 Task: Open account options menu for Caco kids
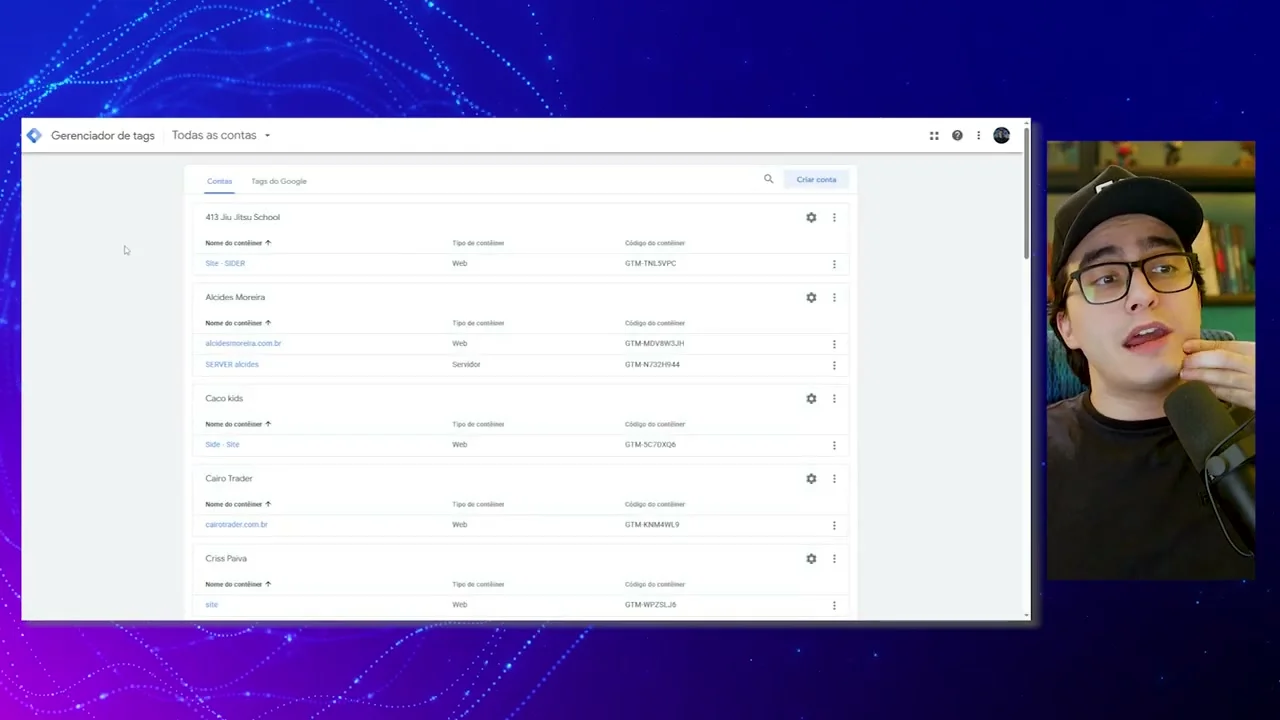coord(834,398)
